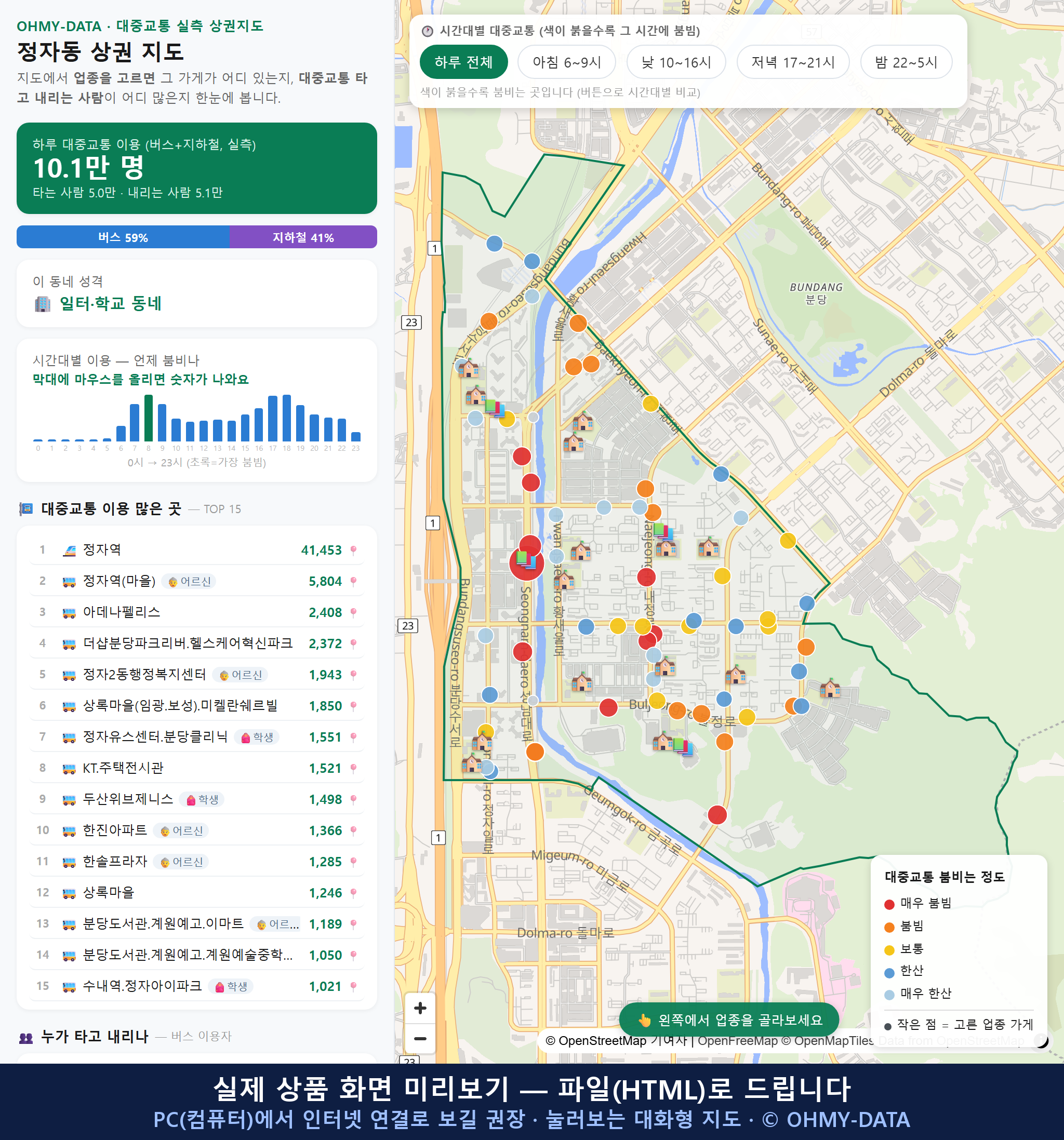
Task: Click the 한산 blue legend dot
Action: (x=889, y=973)
